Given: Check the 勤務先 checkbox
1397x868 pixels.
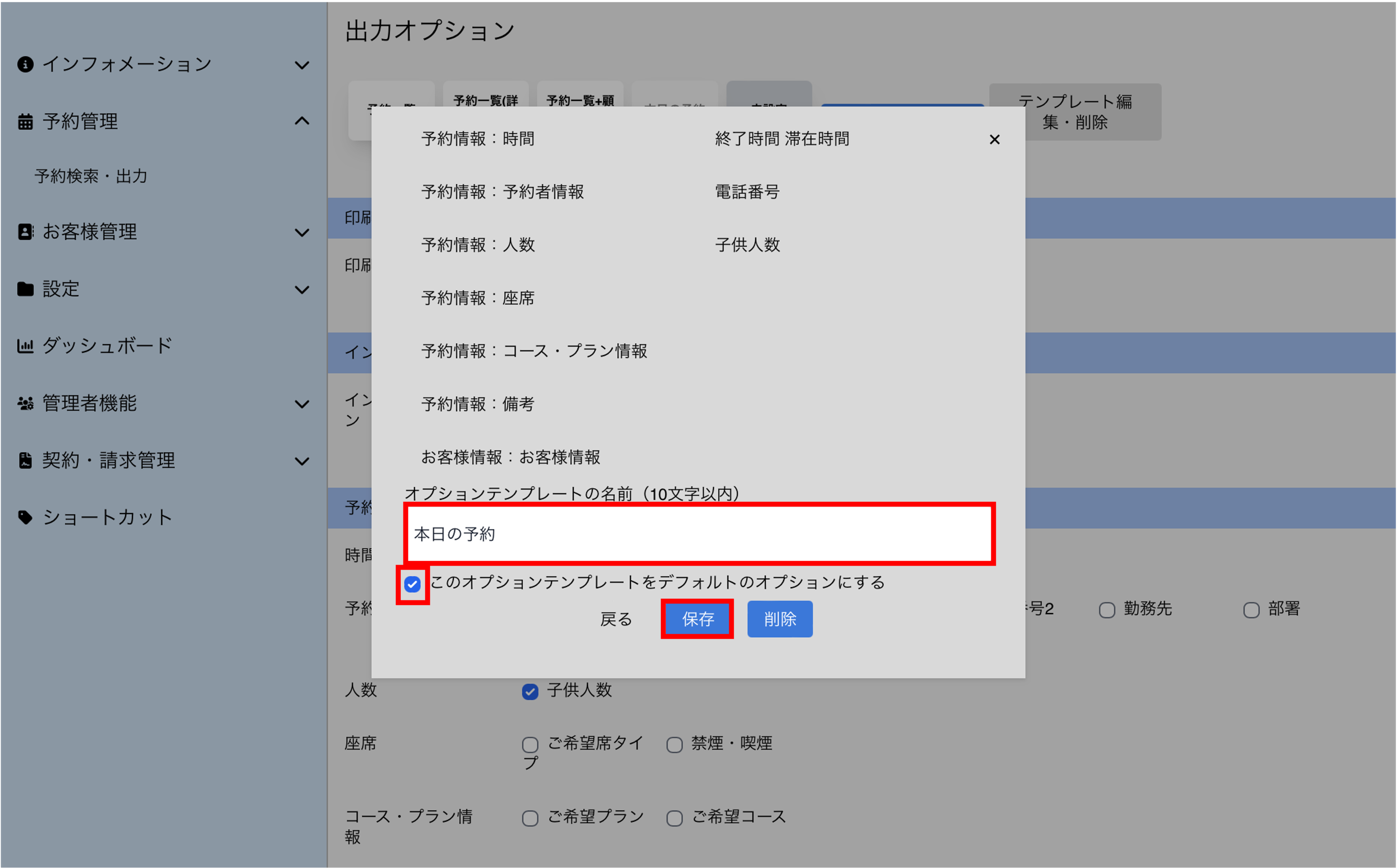Looking at the screenshot, I should [1107, 609].
